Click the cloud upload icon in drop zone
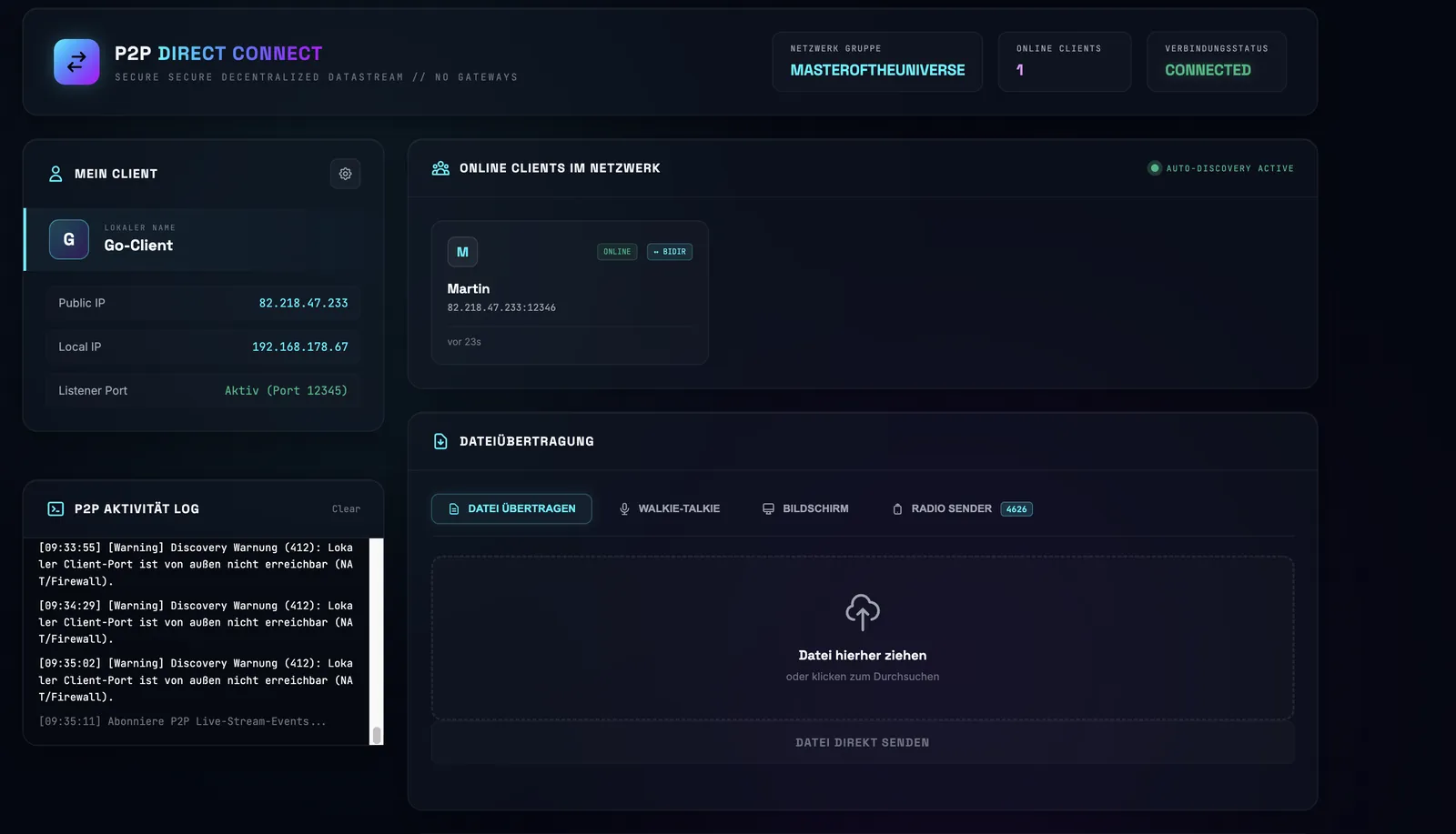Screen dimensions: 1456x834 tap(863, 612)
